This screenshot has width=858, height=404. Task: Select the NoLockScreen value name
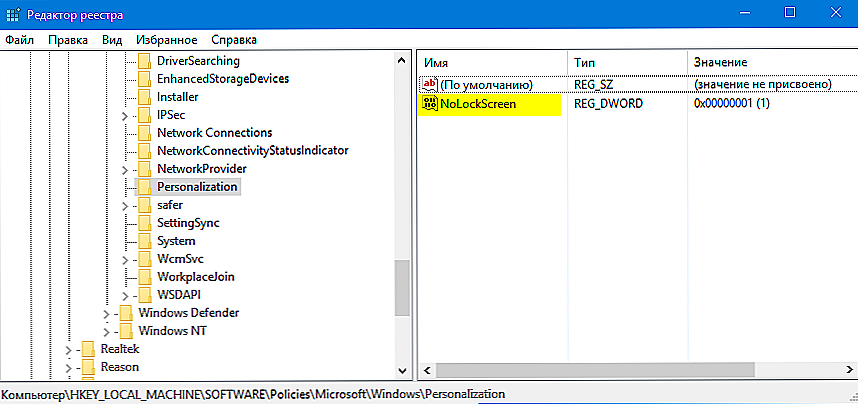coord(478,103)
